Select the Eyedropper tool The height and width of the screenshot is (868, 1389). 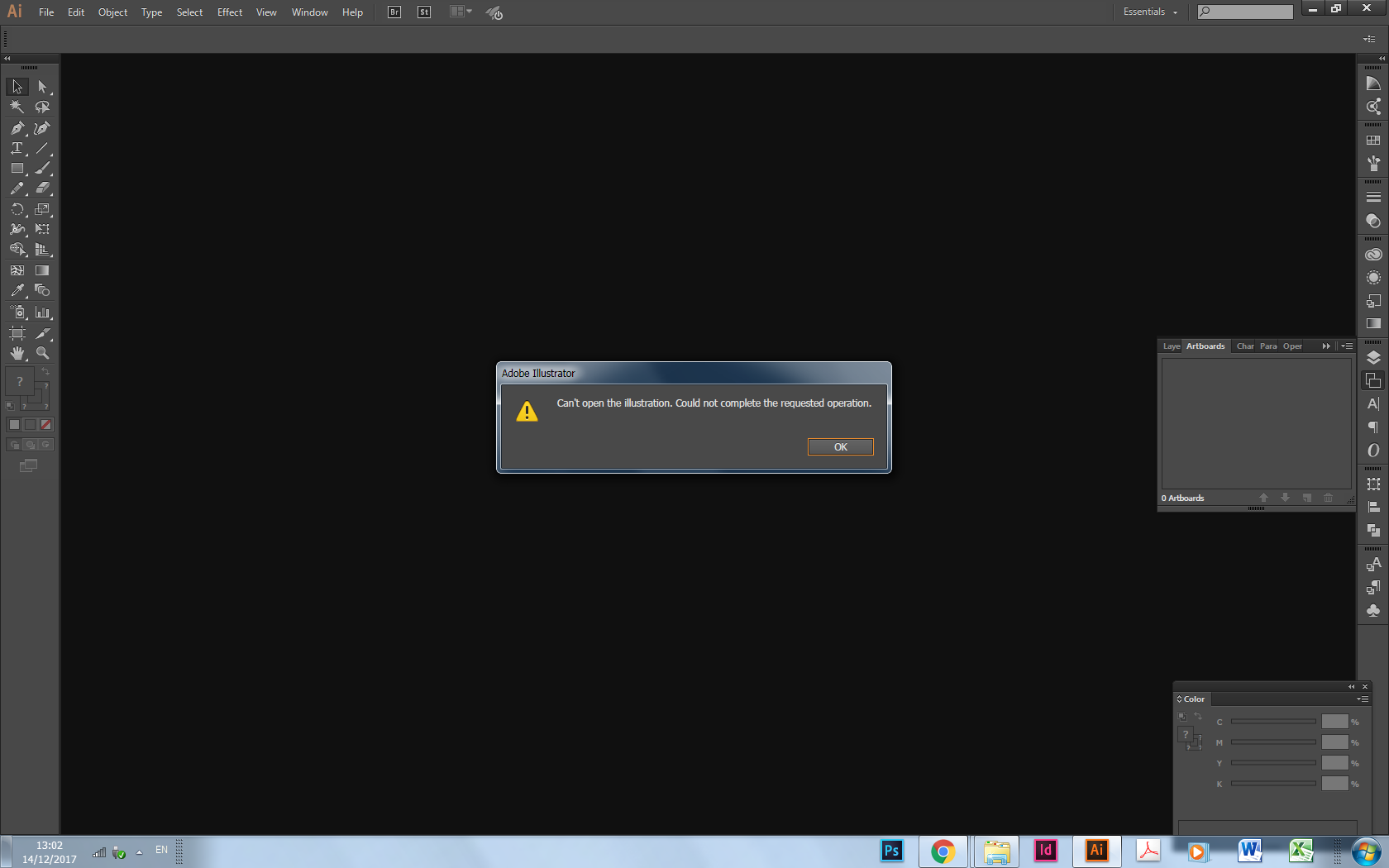click(17, 290)
